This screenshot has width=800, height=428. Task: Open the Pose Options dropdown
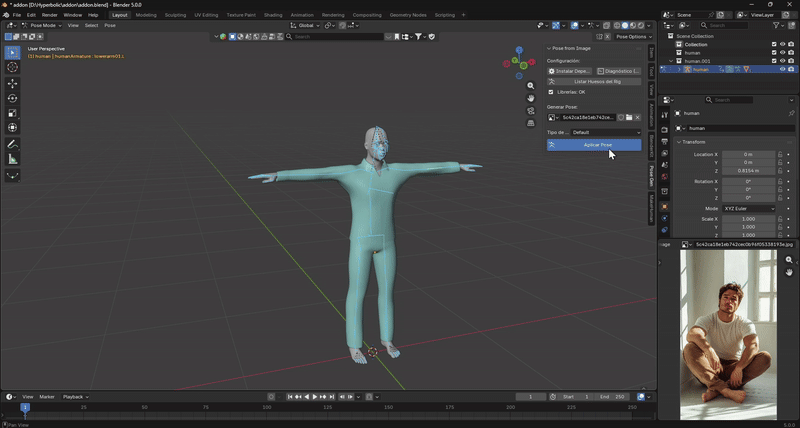click(x=634, y=37)
